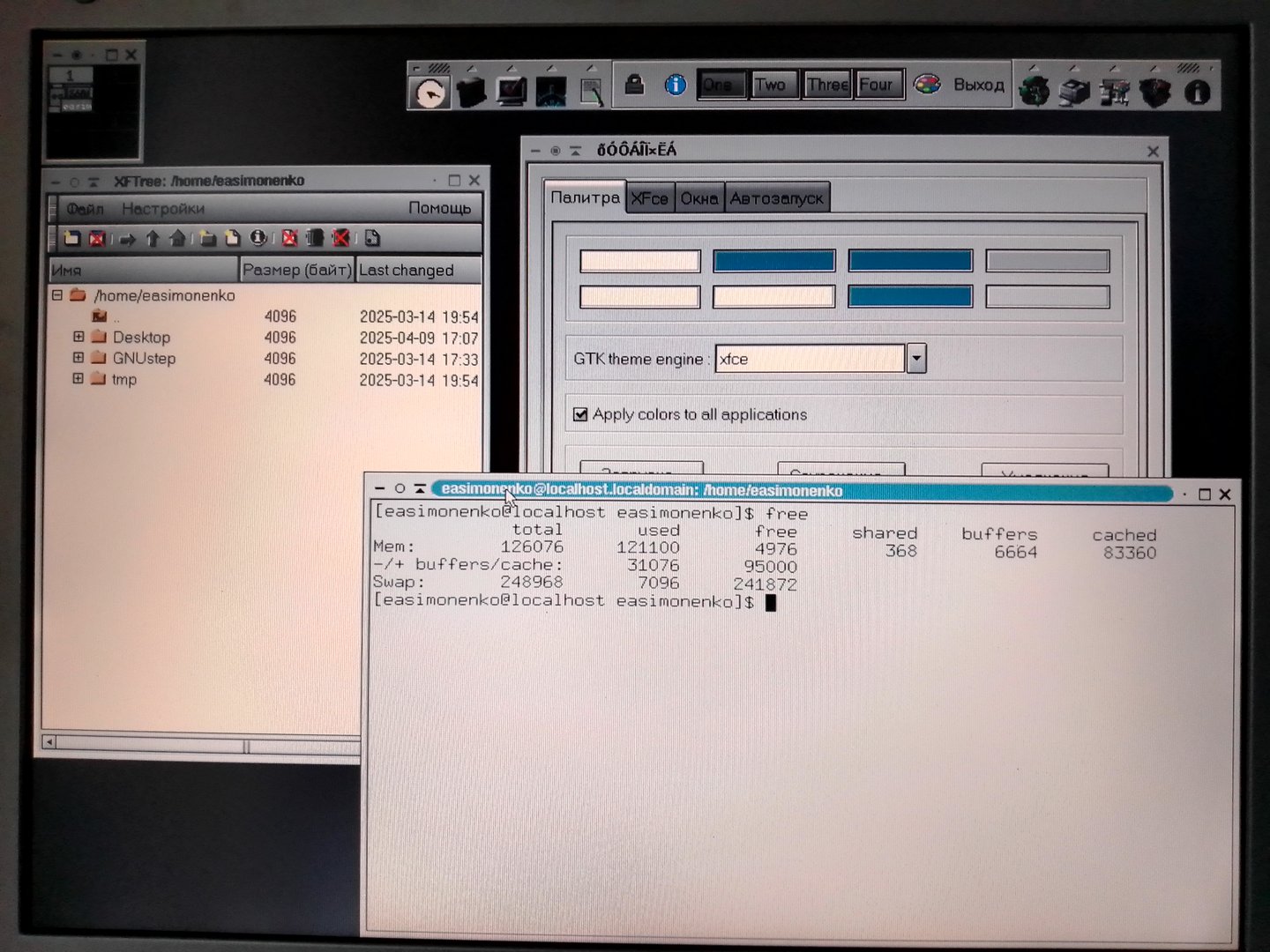Viewport: 1270px width, 952px height.
Task: Open the Файл menu in XFTree
Action: pos(85,209)
